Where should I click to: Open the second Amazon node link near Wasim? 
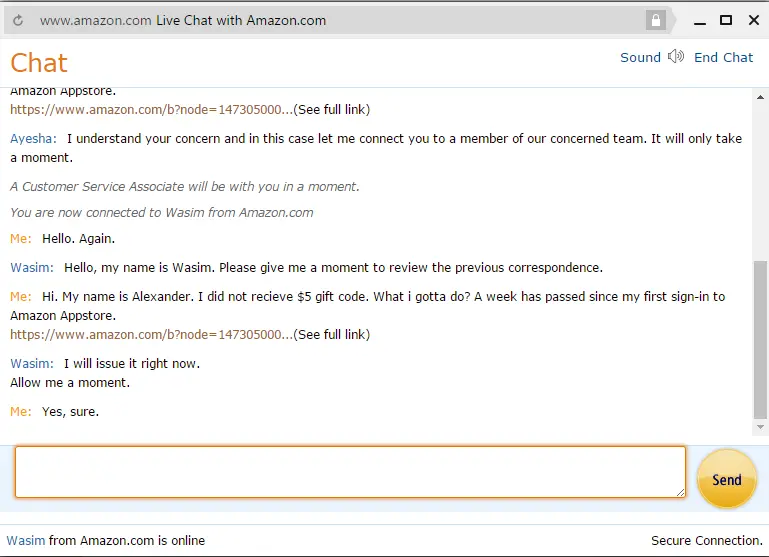(151, 334)
